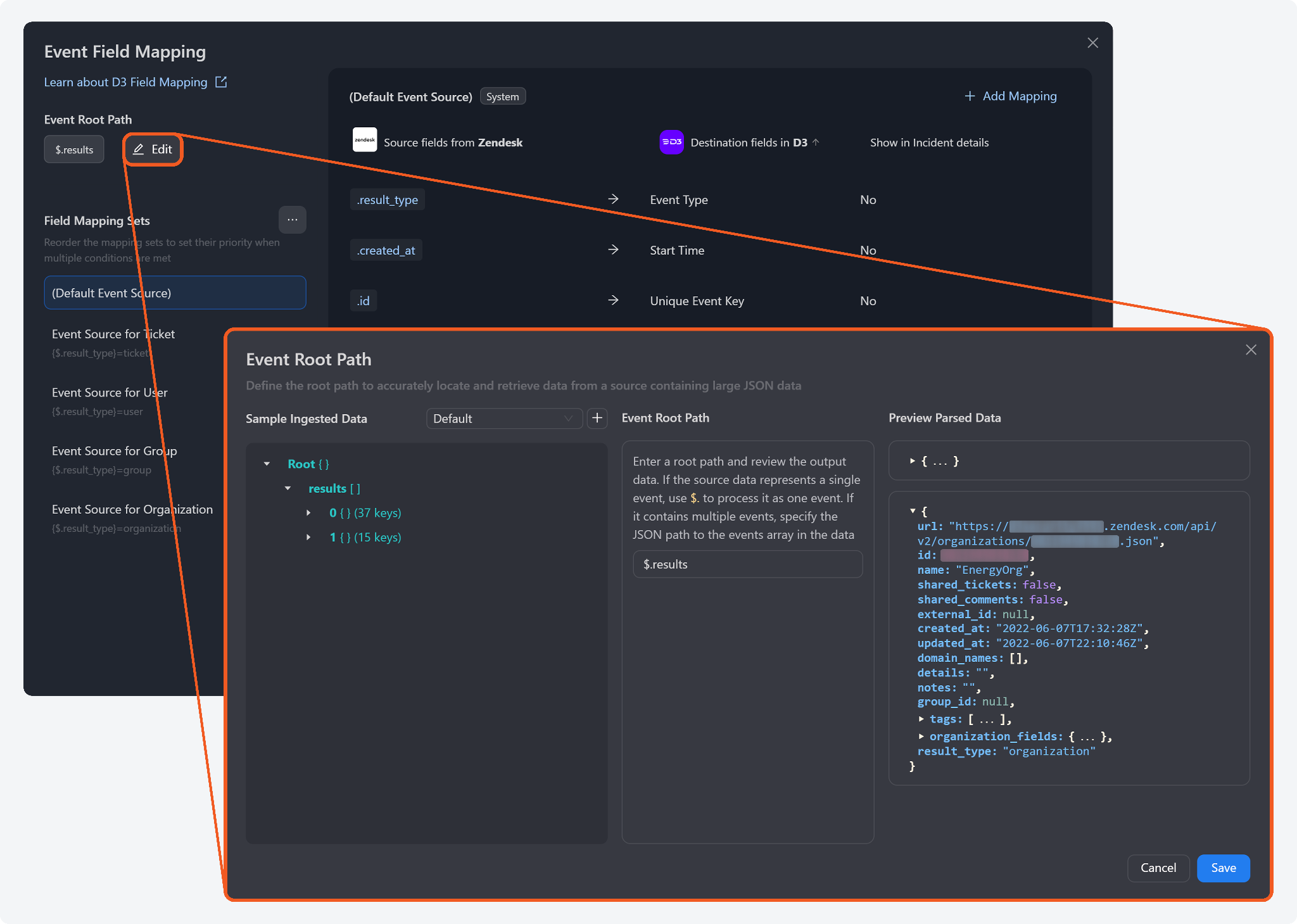Click Add Mapping plus button
This screenshot has width=1297, height=924.
1010,96
